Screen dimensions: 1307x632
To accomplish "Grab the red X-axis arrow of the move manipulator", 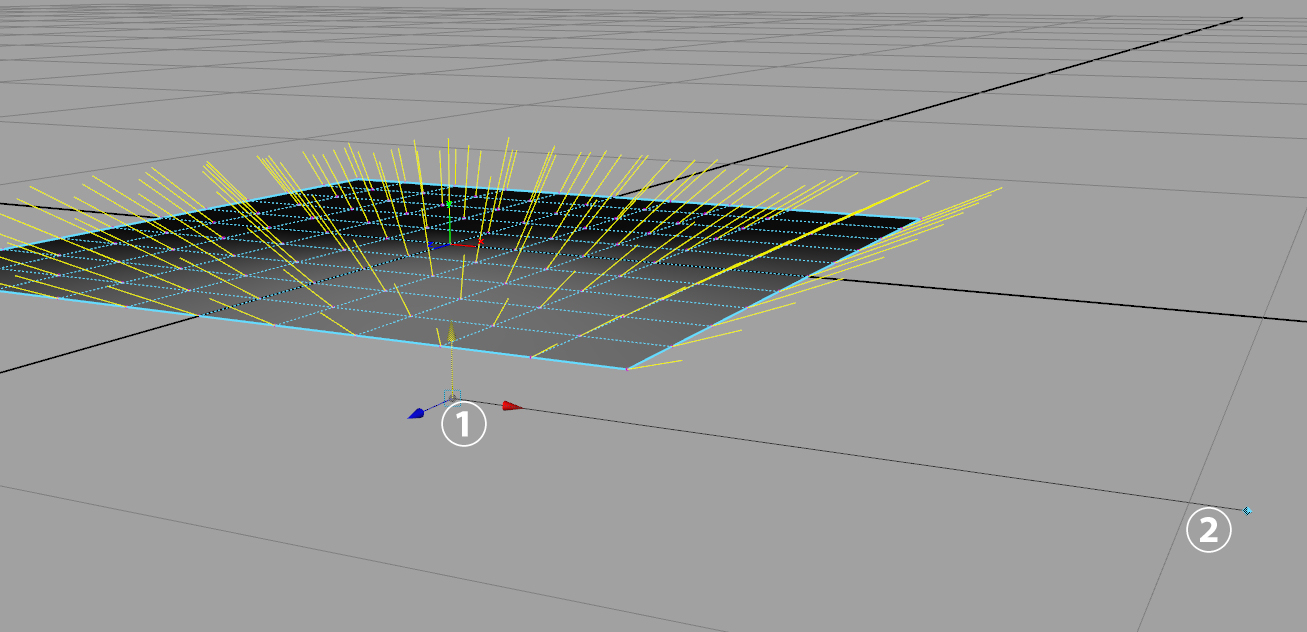I will click(512, 406).
